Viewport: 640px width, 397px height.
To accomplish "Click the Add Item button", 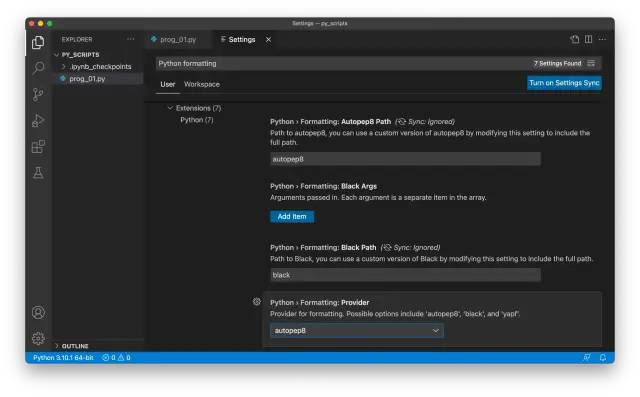I will coord(292,217).
